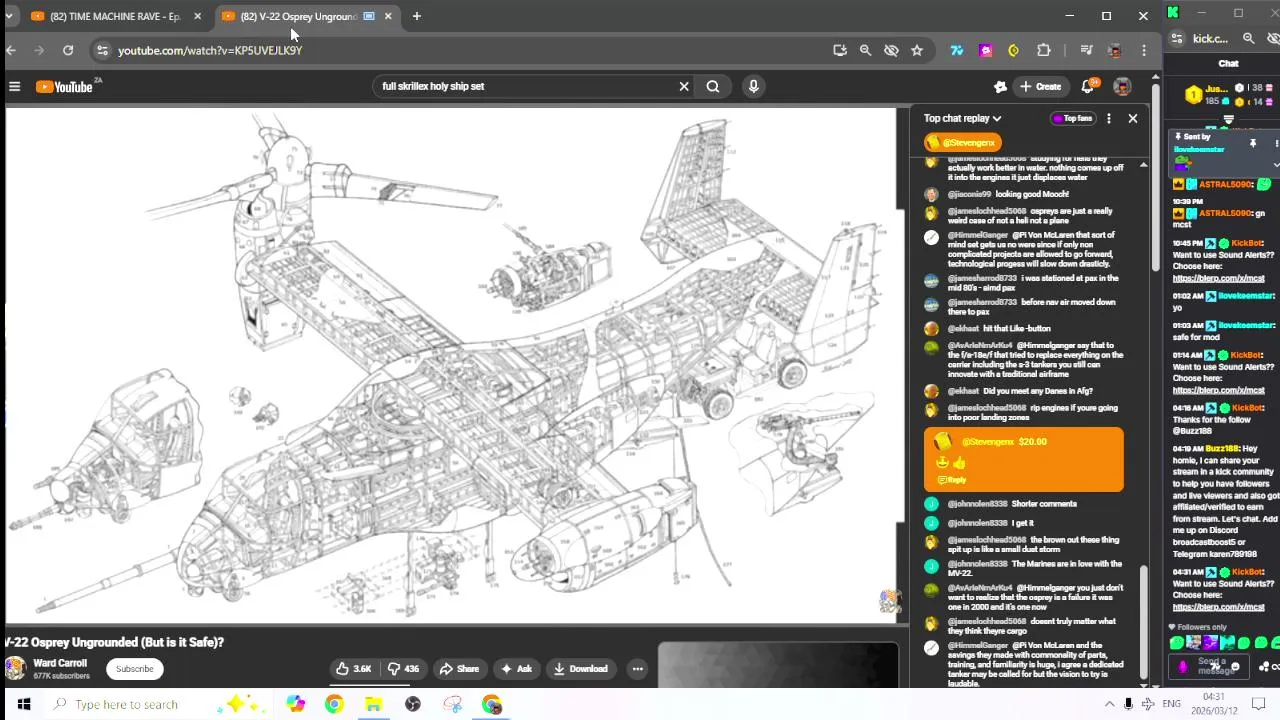Open the Ward Carroll channel name link
1280x720 pixels.
(x=60, y=663)
